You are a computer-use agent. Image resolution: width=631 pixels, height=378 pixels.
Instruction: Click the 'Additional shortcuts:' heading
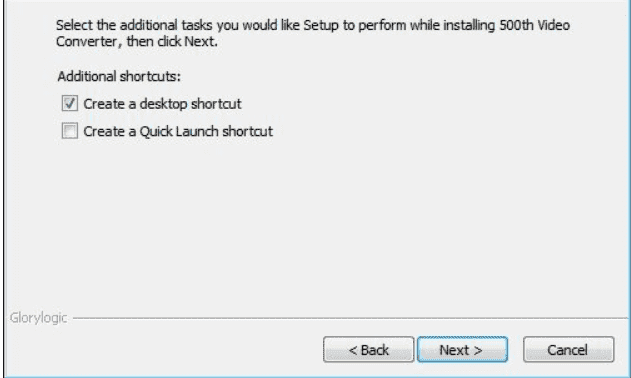pyautogui.click(x=119, y=76)
